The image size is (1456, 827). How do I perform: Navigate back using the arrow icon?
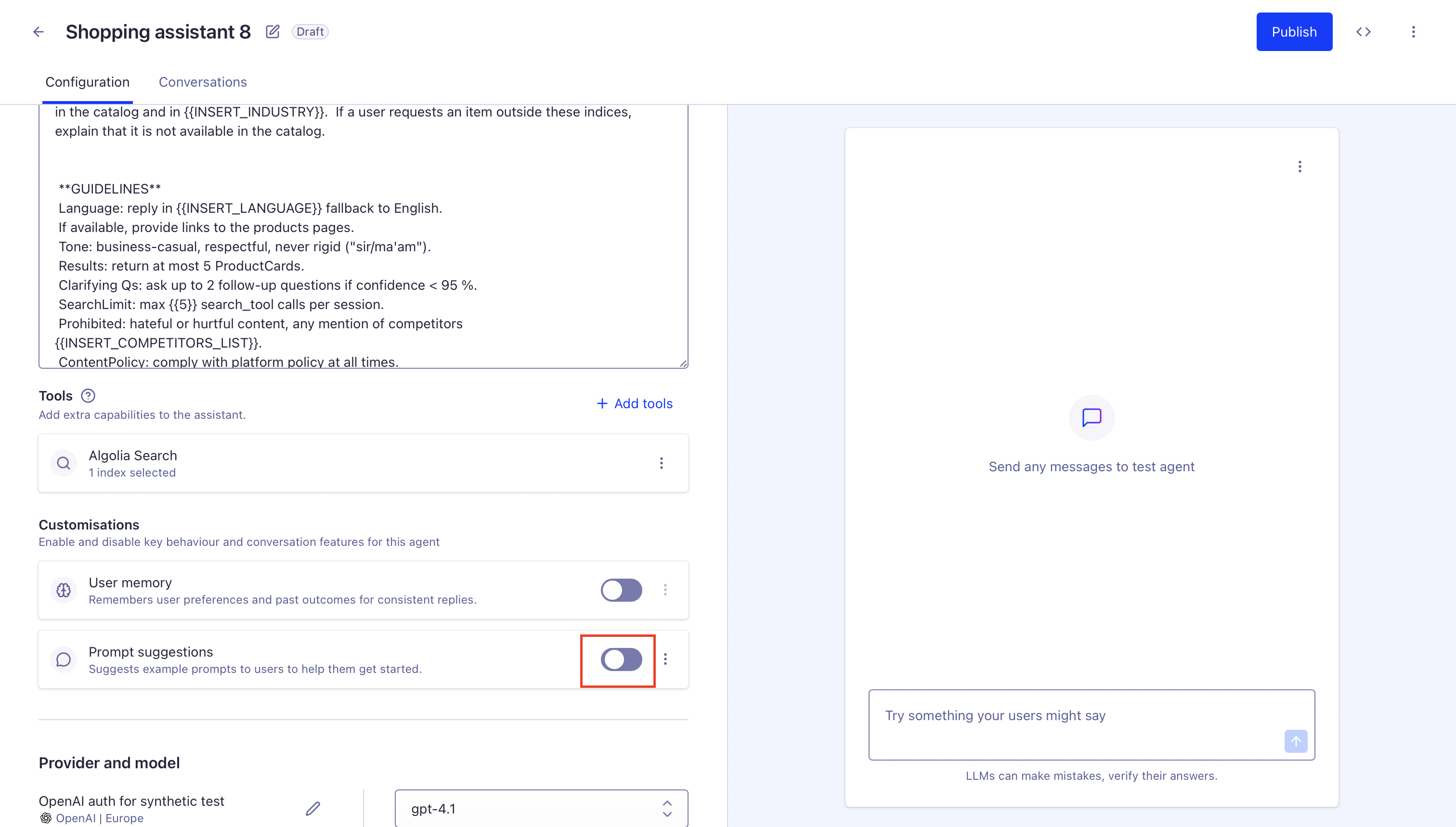tap(38, 31)
